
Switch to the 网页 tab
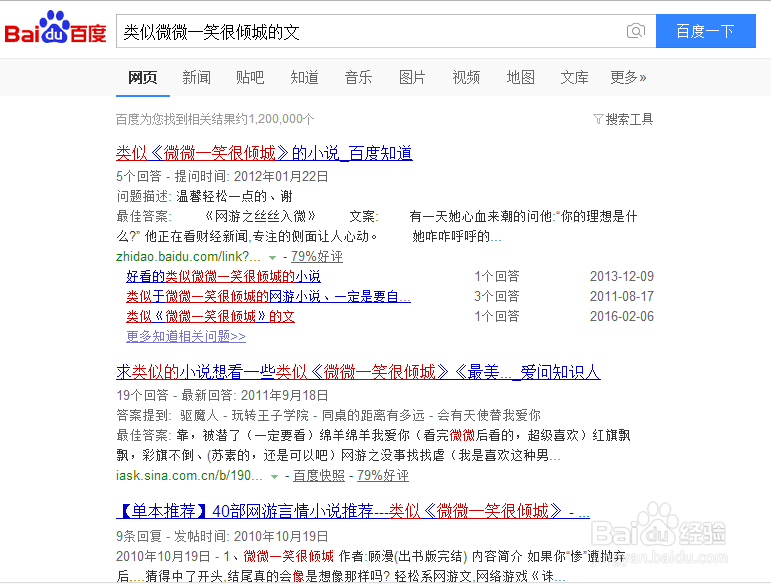[x=143, y=77]
